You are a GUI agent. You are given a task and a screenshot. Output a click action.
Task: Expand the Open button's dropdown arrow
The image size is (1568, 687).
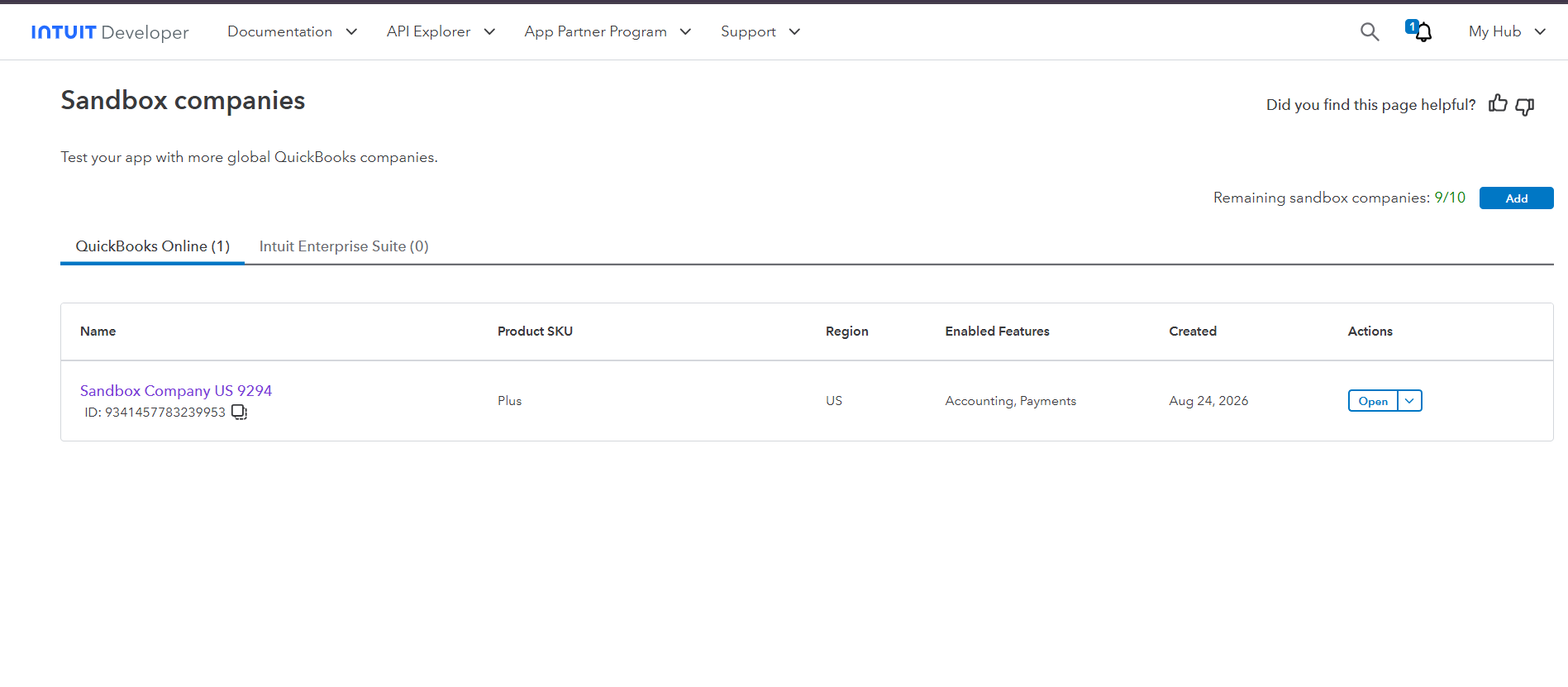click(x=1409, y=401)
